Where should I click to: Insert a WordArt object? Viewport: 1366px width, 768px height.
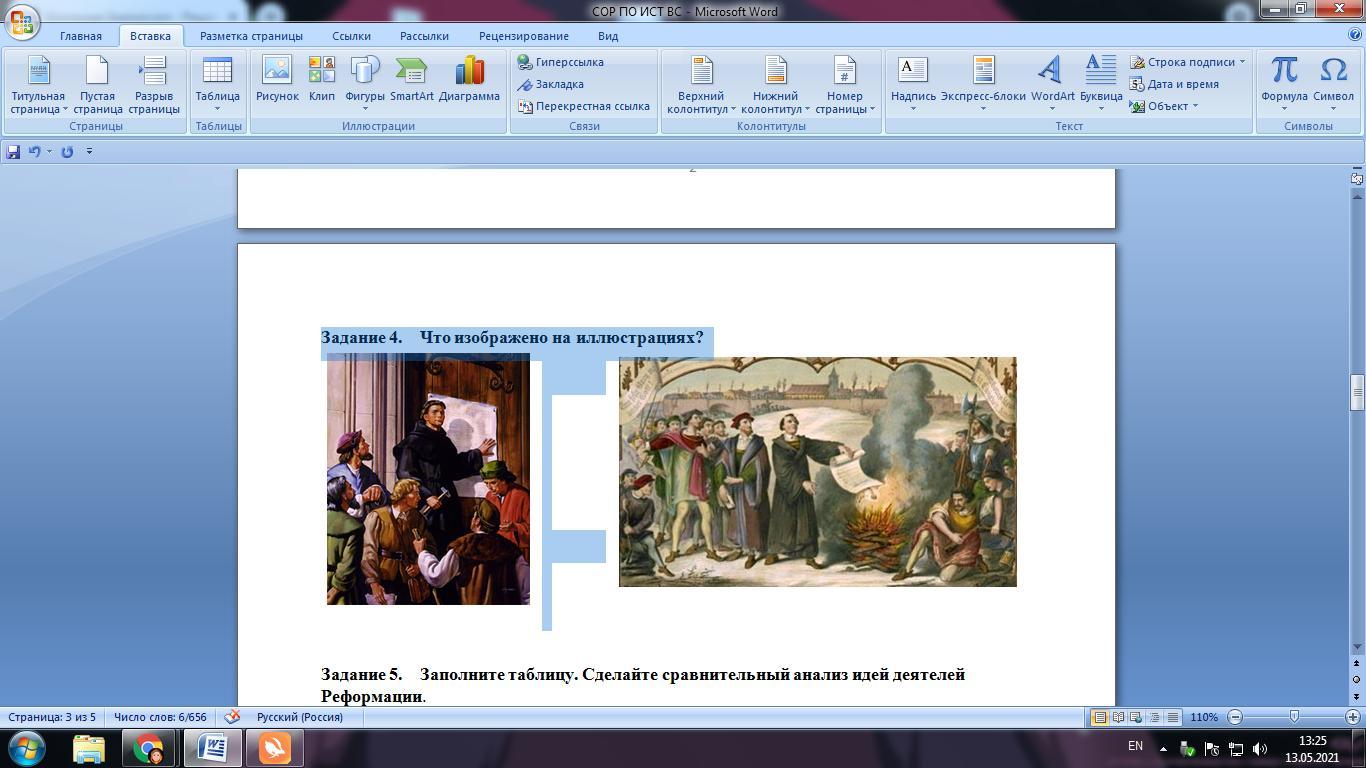point(1052,79)
